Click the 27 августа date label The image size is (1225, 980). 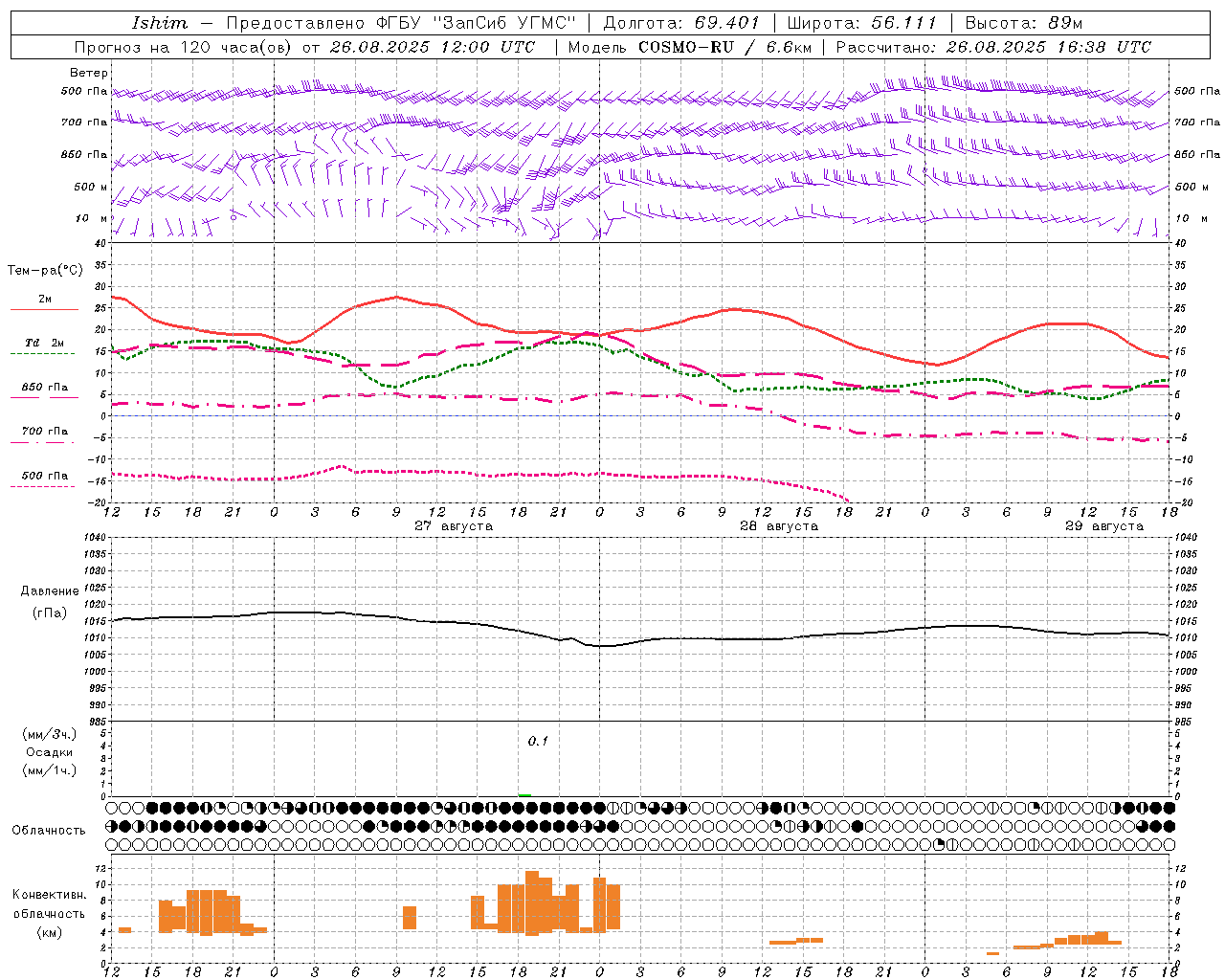coord(454,526)
